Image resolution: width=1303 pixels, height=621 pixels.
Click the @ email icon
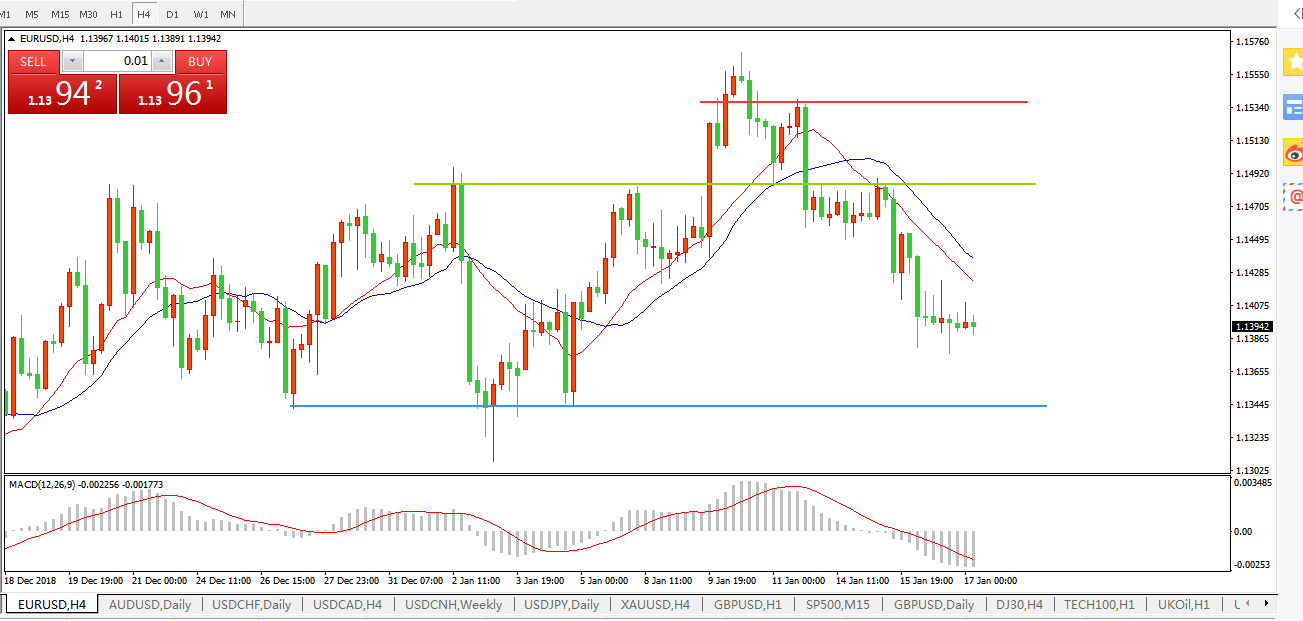click(1294, 196)
